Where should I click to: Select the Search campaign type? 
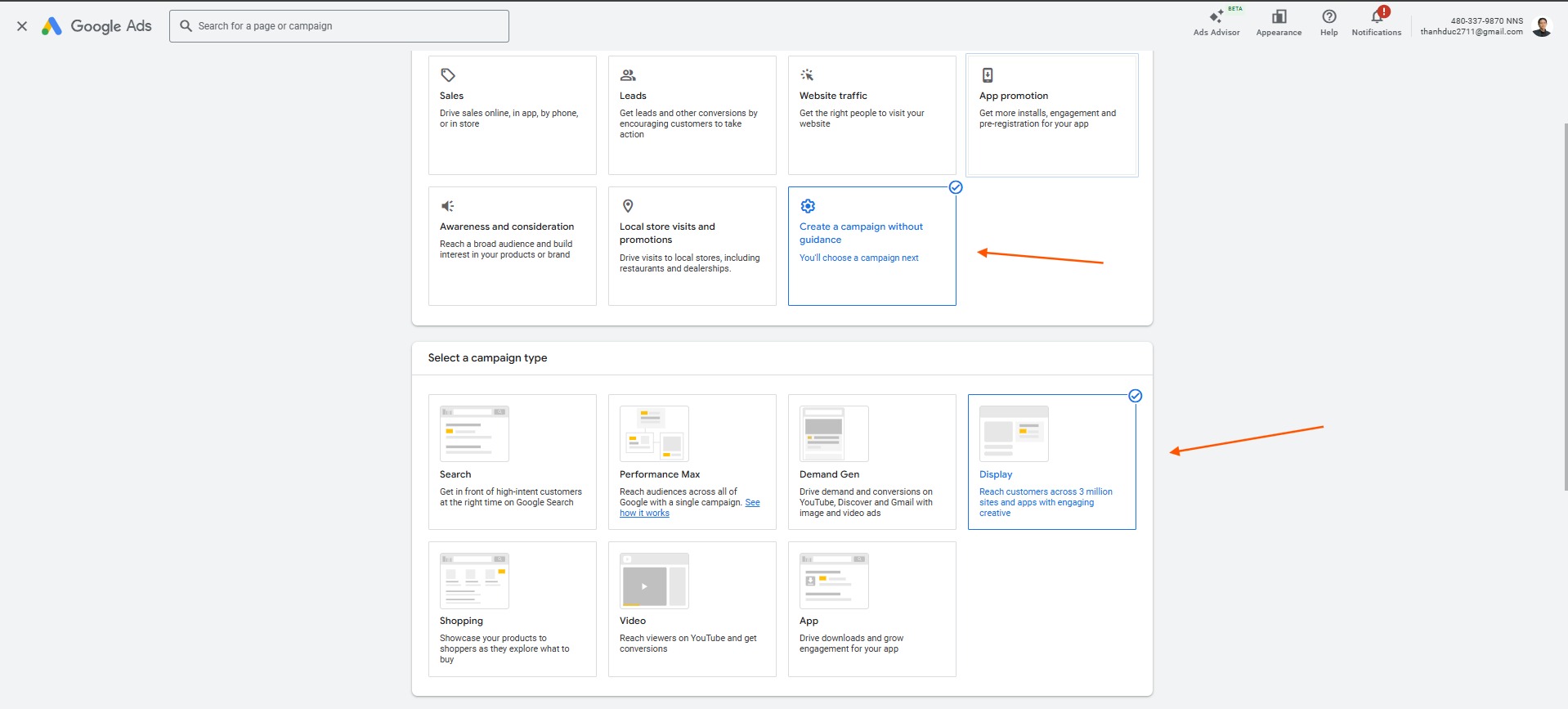(512, 462)
